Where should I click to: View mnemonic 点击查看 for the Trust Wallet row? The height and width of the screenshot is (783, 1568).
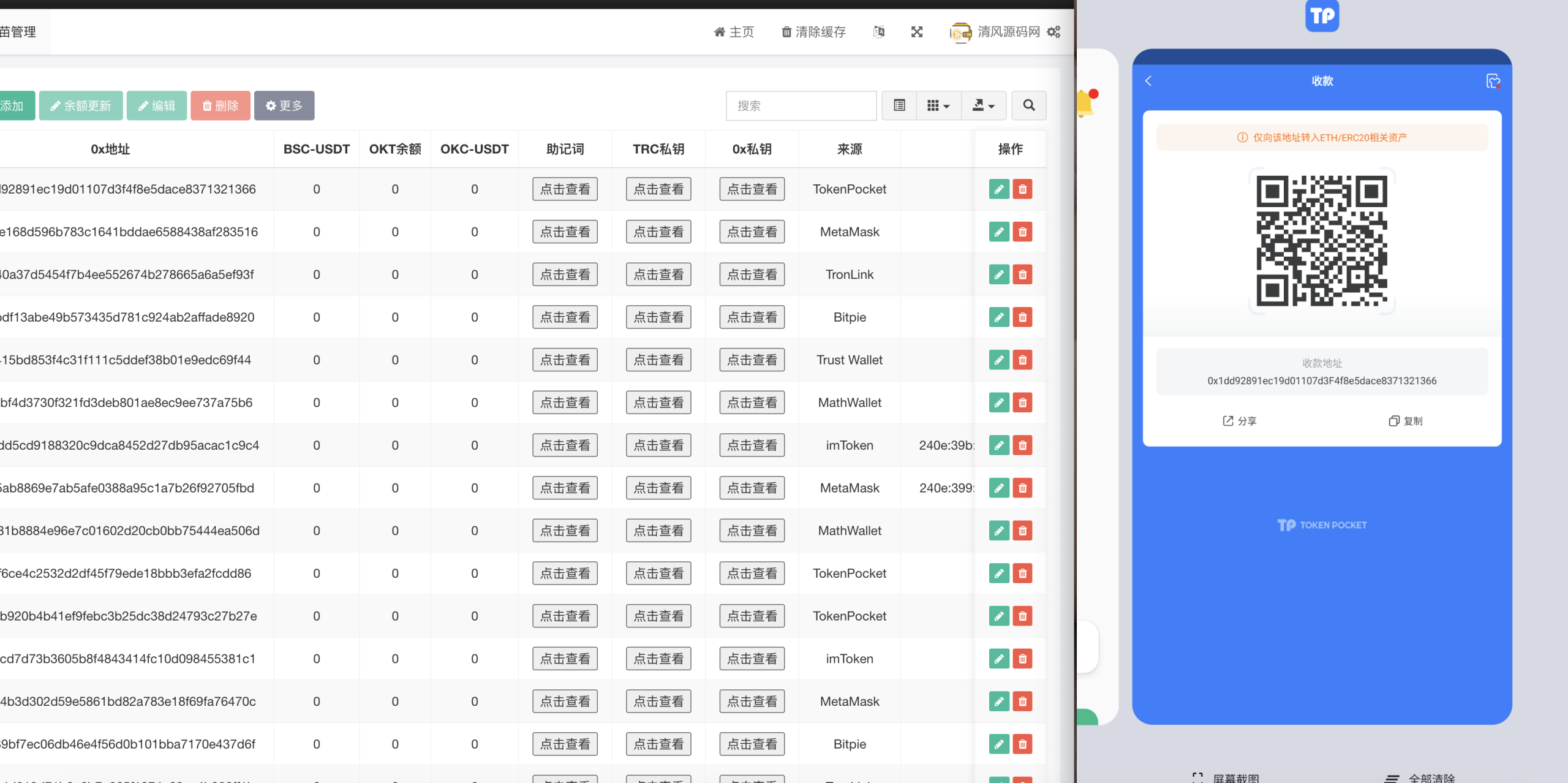pyautogui.click(x=564, y=360)
